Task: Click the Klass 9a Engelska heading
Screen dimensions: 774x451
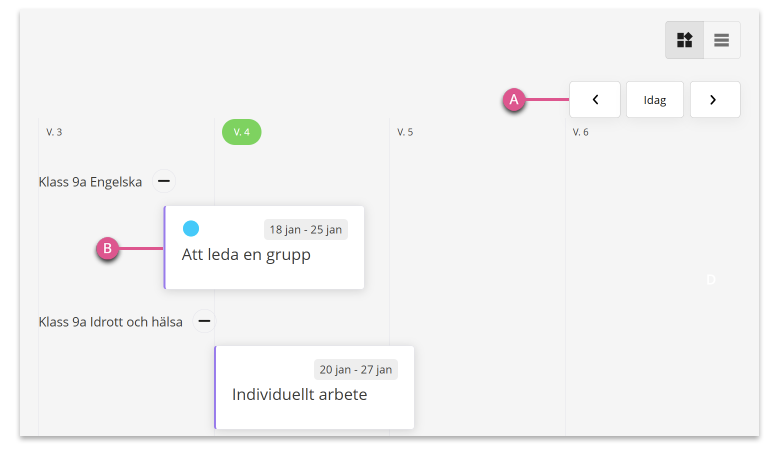Action: pyautogui.click(x=90, y=182)
